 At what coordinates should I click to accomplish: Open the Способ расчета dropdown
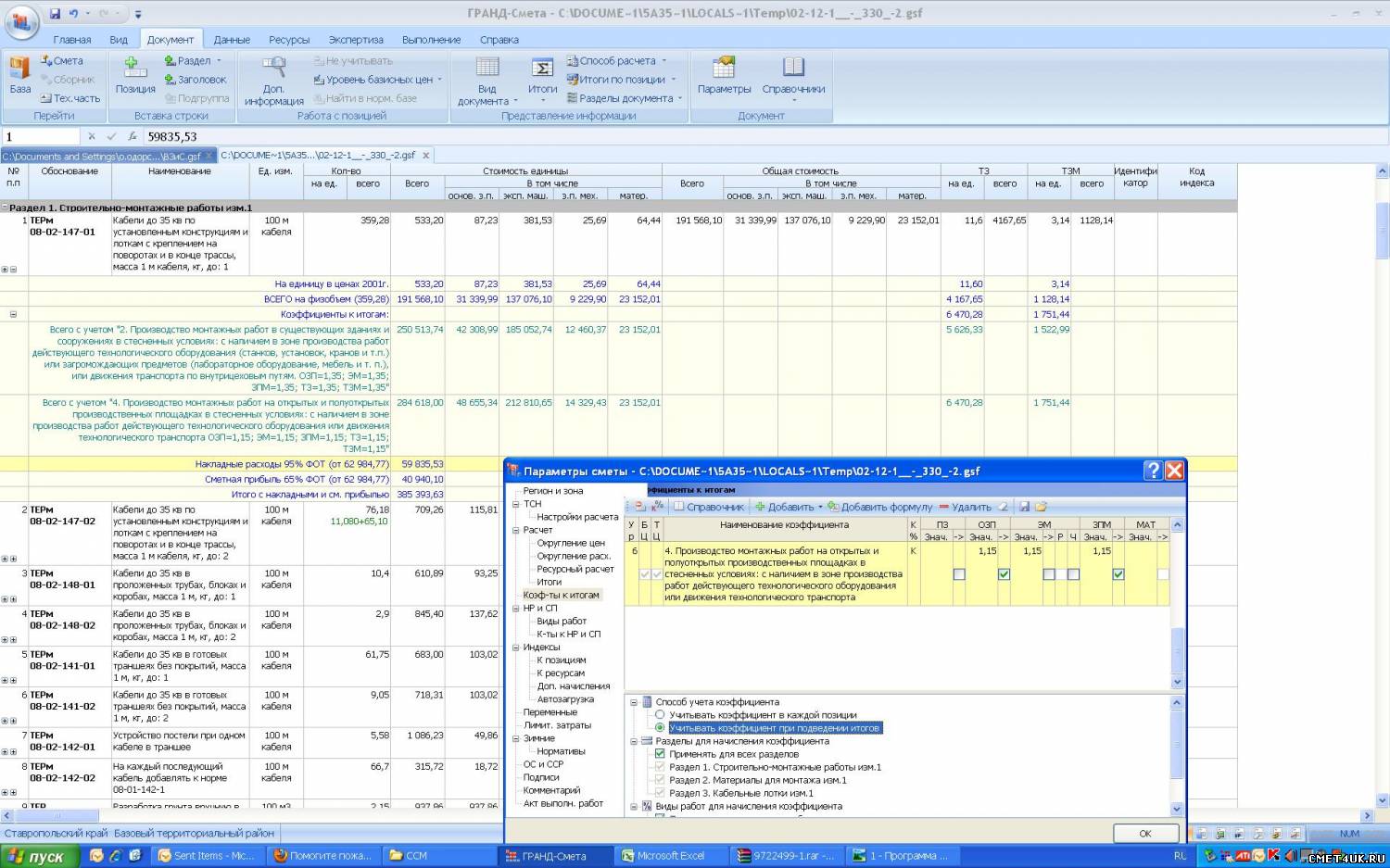click(x=617, y=61)
